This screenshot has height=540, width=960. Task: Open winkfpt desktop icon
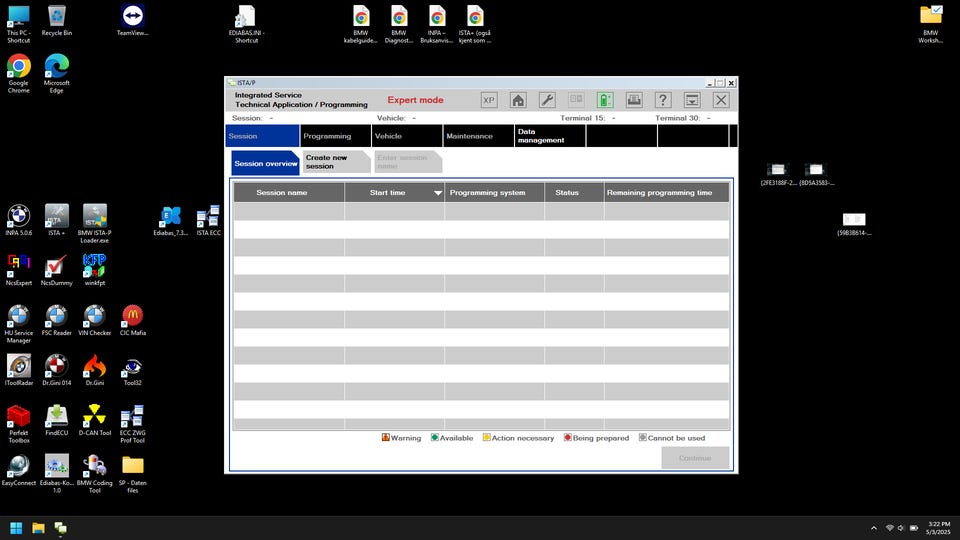tap(94, 271)
